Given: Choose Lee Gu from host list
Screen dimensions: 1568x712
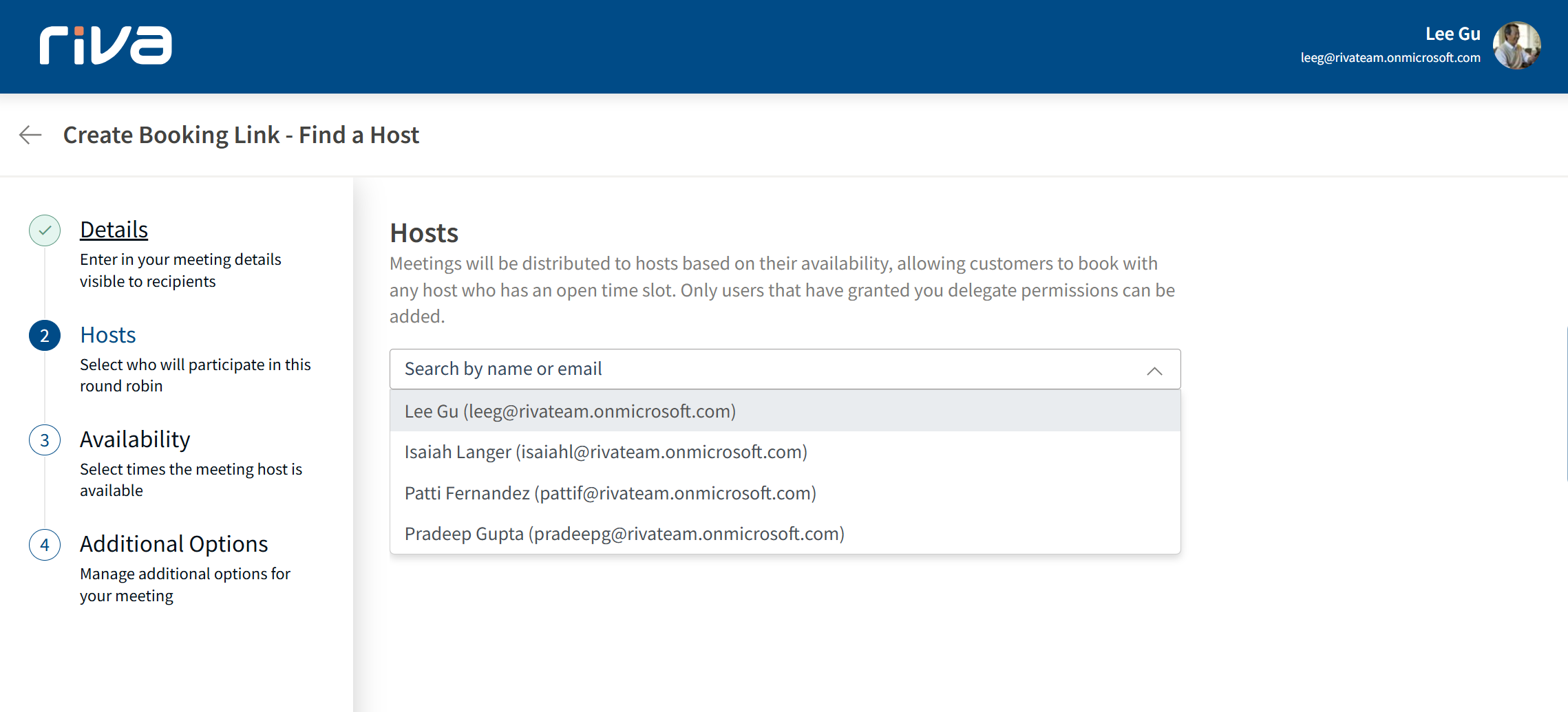Looking at the screenshot, I should click(570, 411).
